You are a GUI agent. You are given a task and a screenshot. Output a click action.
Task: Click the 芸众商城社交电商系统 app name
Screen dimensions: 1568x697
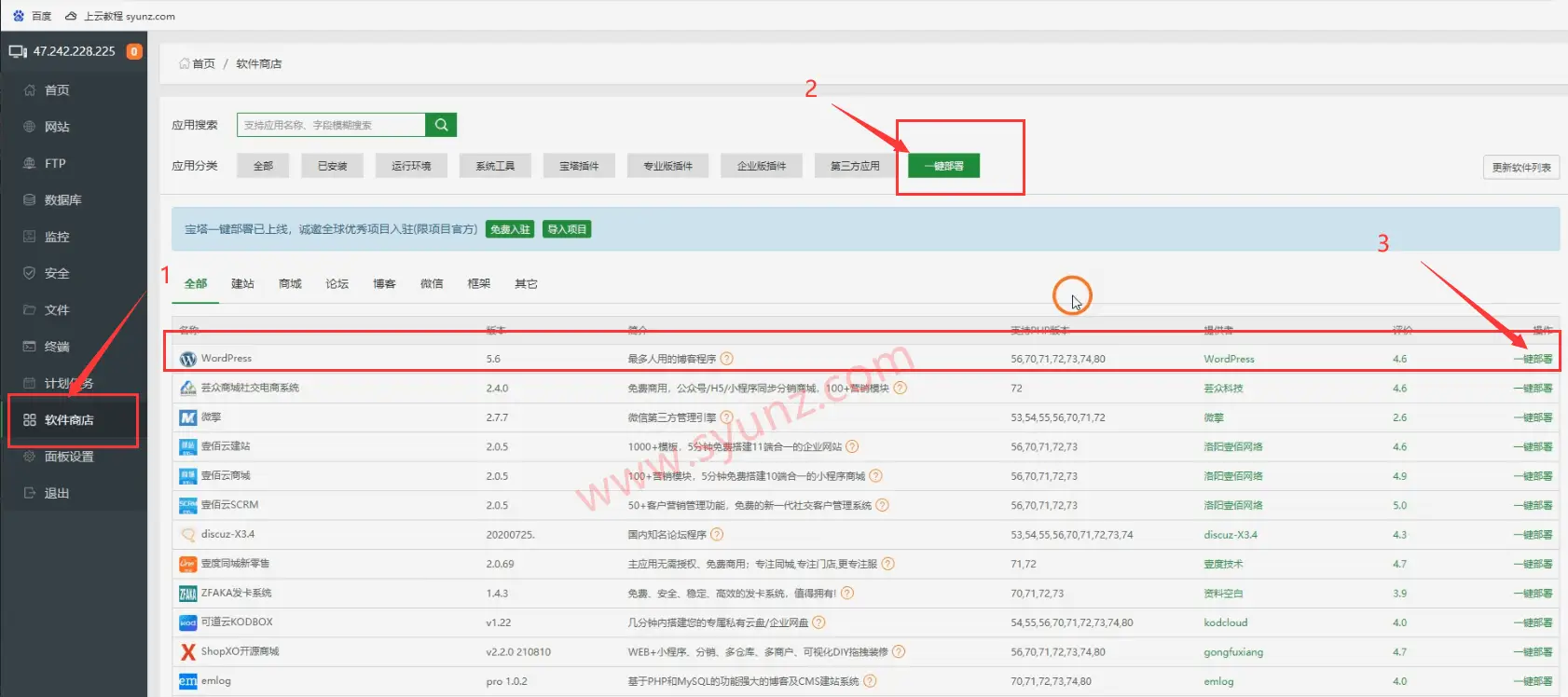pos(250,388)
